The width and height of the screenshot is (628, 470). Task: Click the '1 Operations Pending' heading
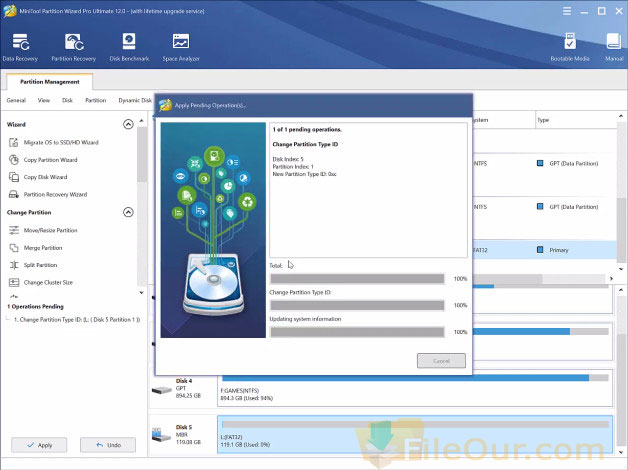[x=35, y=306]
